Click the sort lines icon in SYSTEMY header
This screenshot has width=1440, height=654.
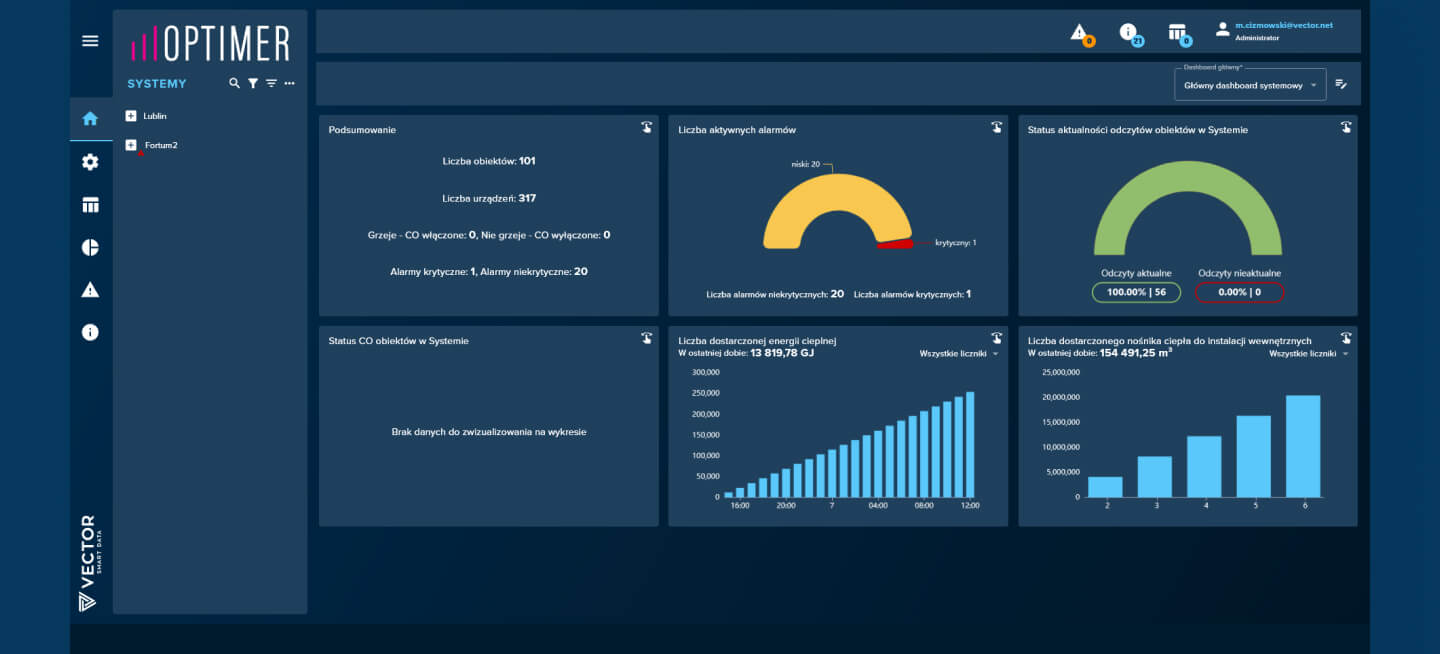tap(271, 84)
